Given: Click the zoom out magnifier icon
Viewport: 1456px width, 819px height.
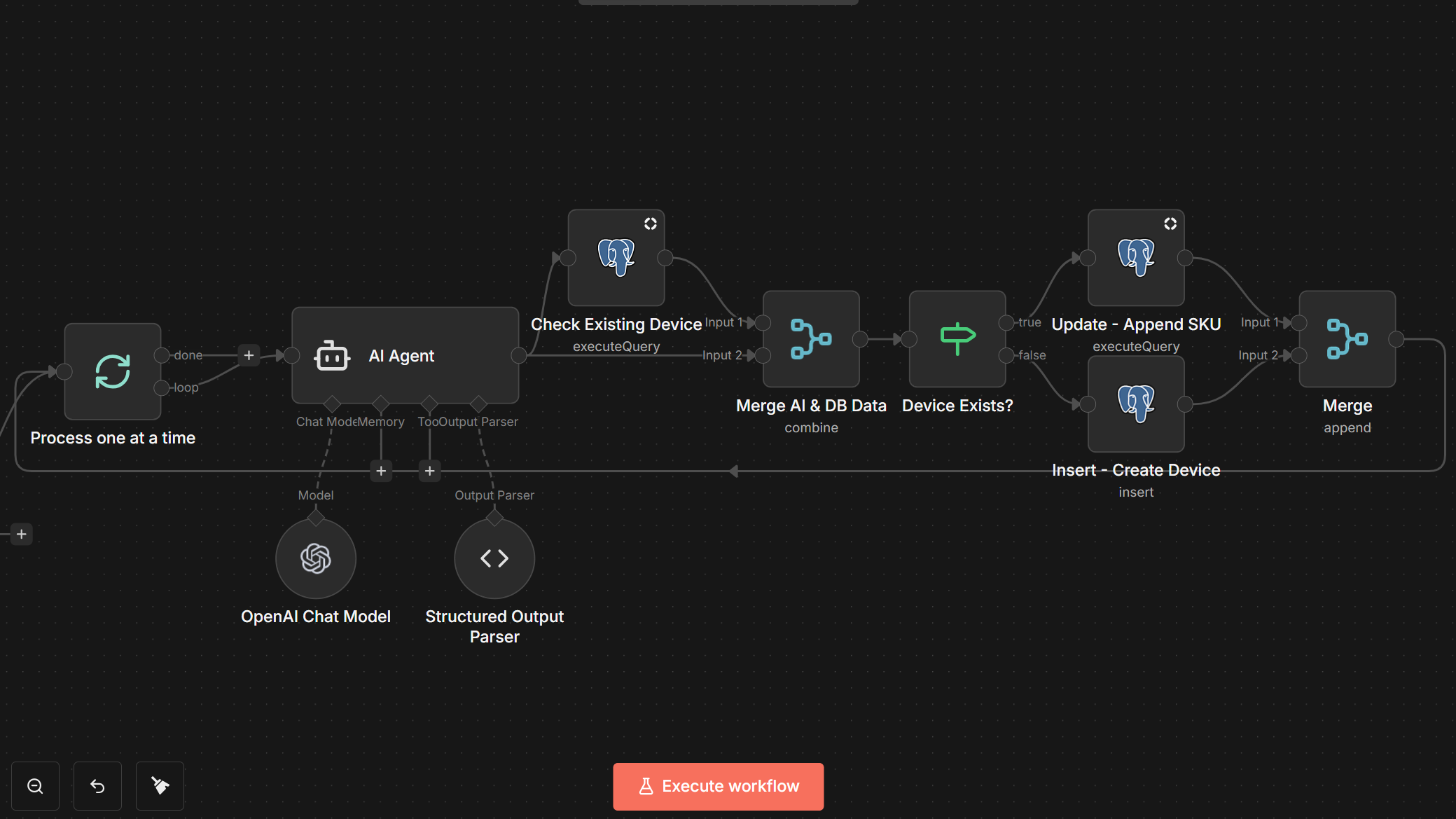Looking at the screenshot, I should click(x=36, y=785).
